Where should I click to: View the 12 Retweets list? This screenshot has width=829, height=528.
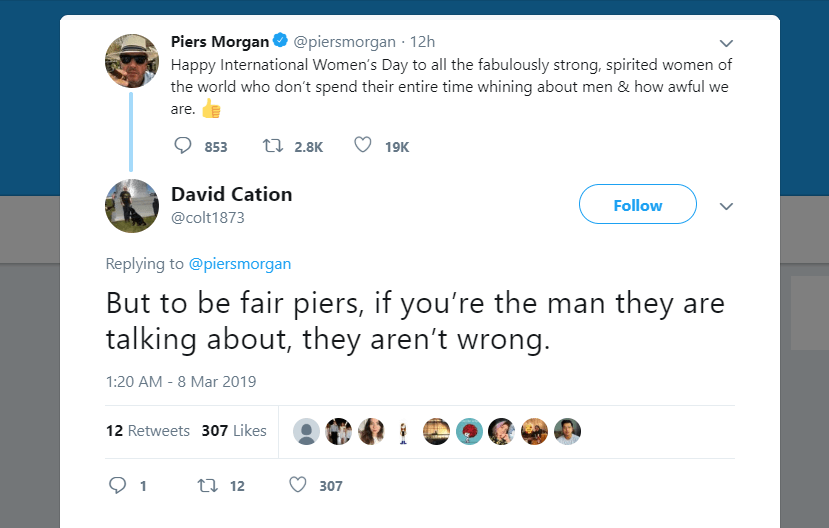(x=148, y=431)
